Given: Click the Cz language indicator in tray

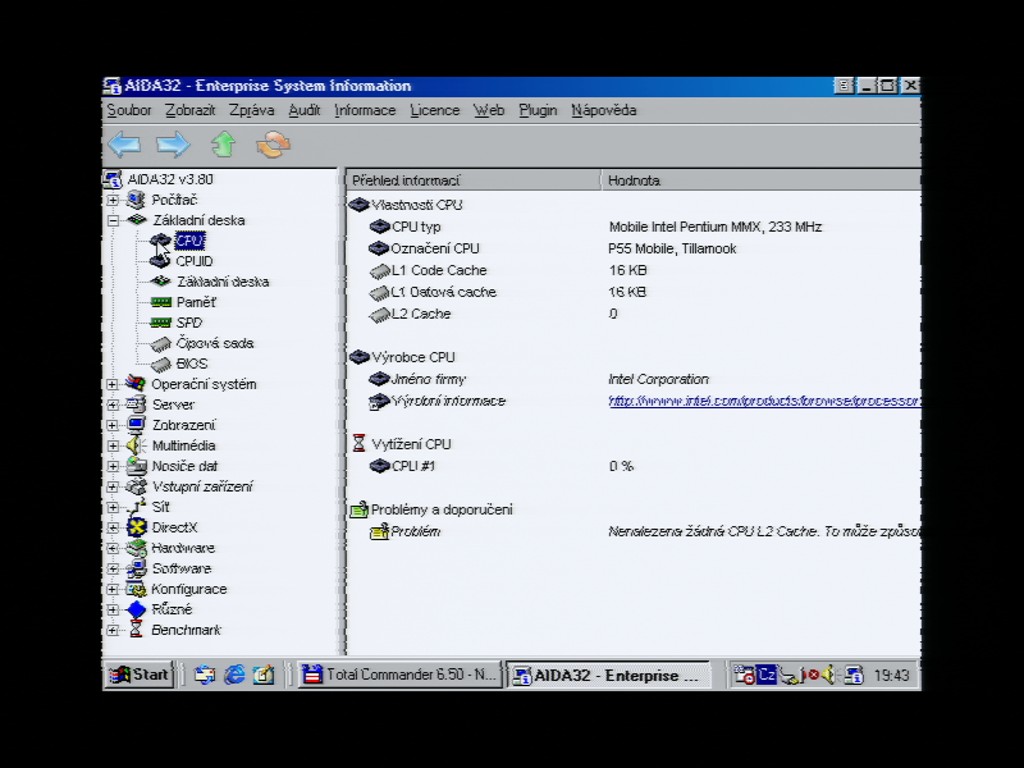Looking at the screenshot, I should (x=767, y=674).
